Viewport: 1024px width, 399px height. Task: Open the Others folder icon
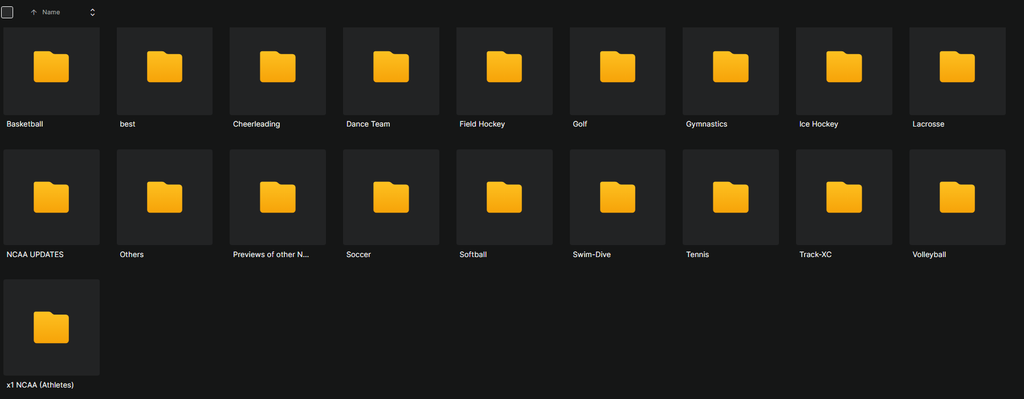point(165,197)
